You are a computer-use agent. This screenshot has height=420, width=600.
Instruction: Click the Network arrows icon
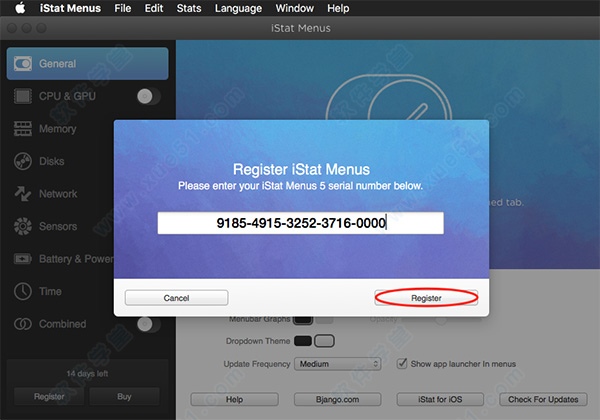(x=23, y=194)
